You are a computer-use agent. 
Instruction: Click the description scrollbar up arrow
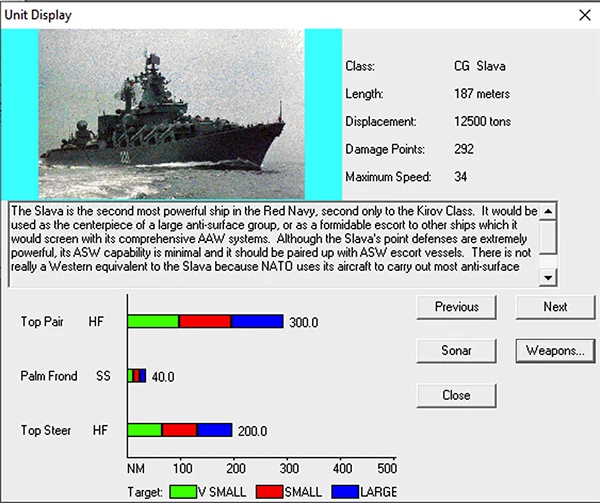(548, 211)
